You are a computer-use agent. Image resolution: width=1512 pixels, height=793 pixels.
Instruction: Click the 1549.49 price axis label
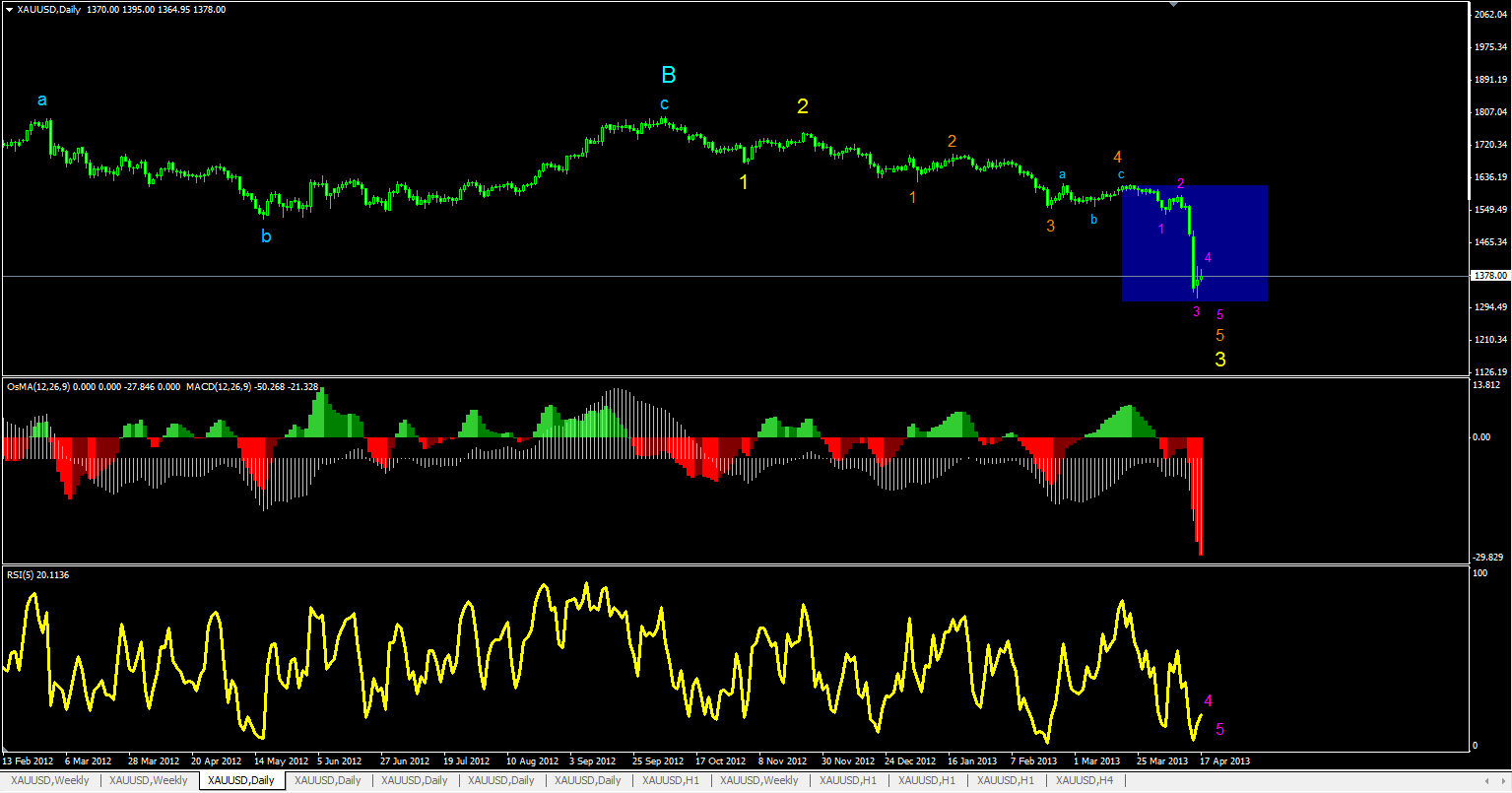click(1491, 210)
